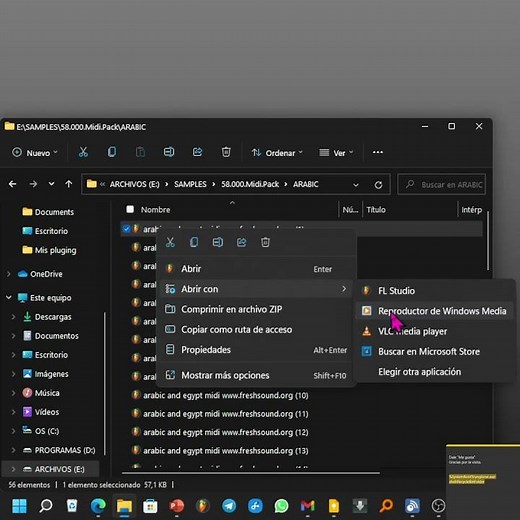Sort by the Título column header
Viewport: 520px width, 520px height.
pos(376,210)
